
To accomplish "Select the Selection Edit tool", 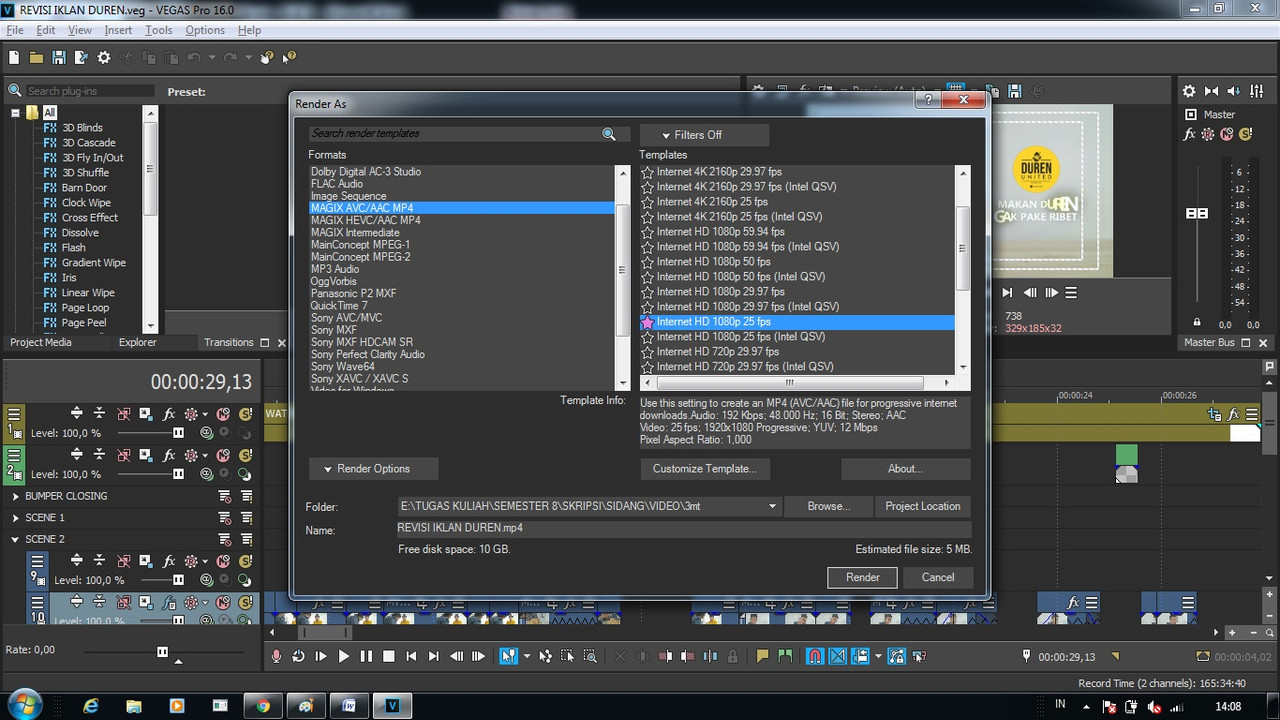I will pyautogui.click(x=568, y=656).
